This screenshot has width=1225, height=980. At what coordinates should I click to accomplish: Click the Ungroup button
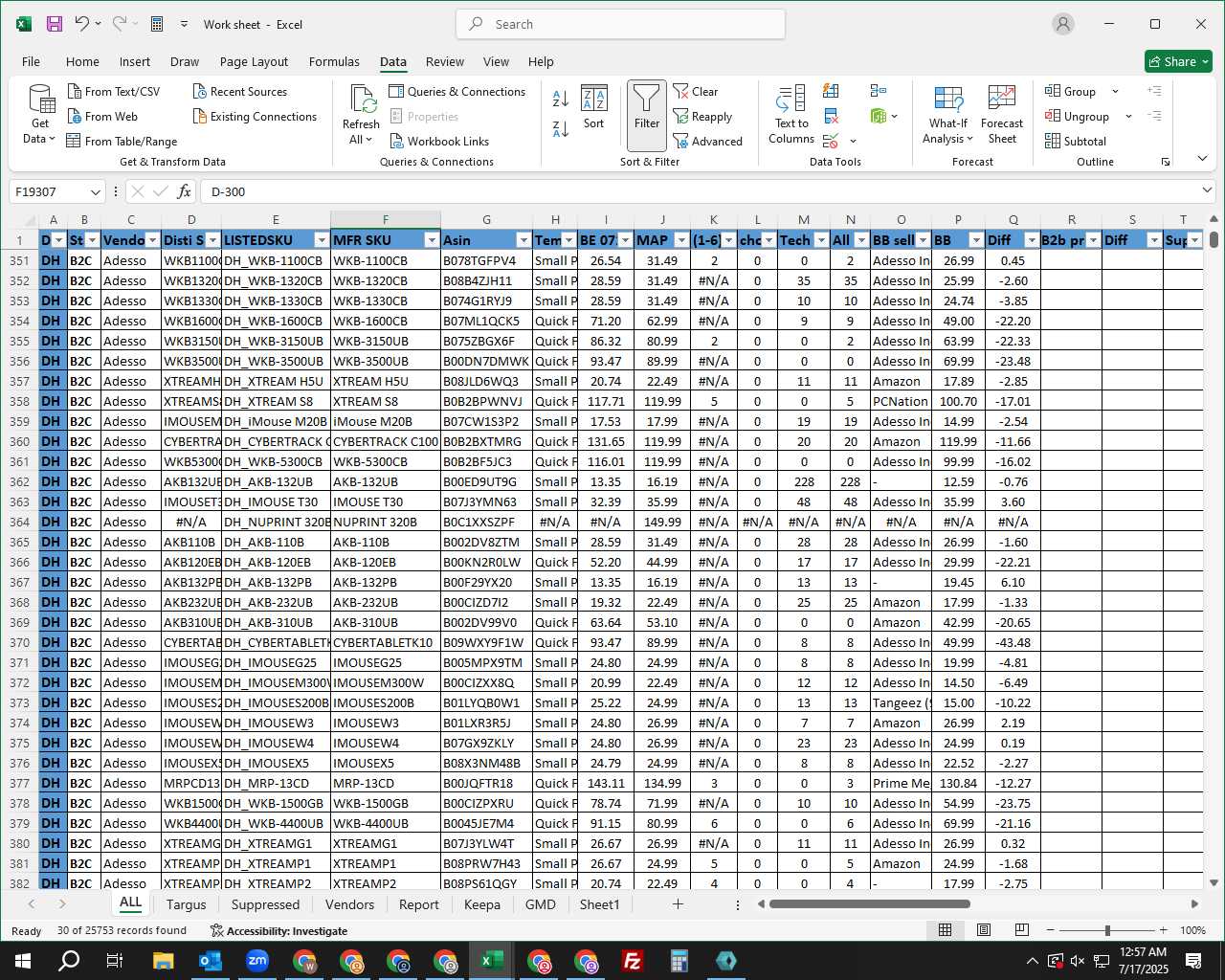tap(1078, 116)
